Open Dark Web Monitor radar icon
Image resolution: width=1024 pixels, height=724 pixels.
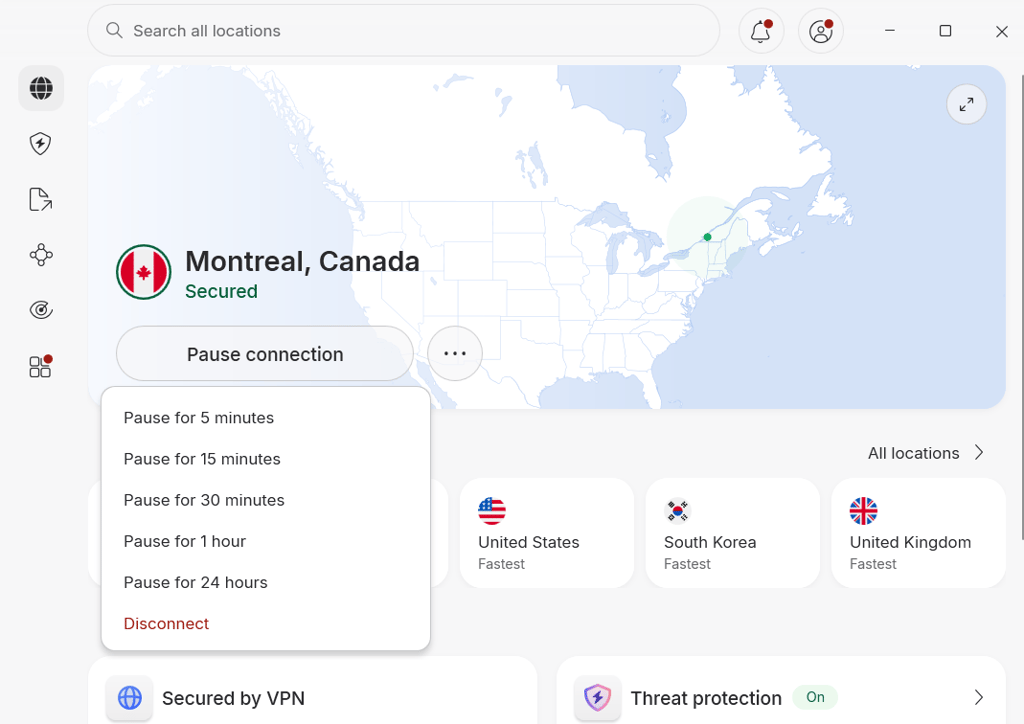click(40, 310)
